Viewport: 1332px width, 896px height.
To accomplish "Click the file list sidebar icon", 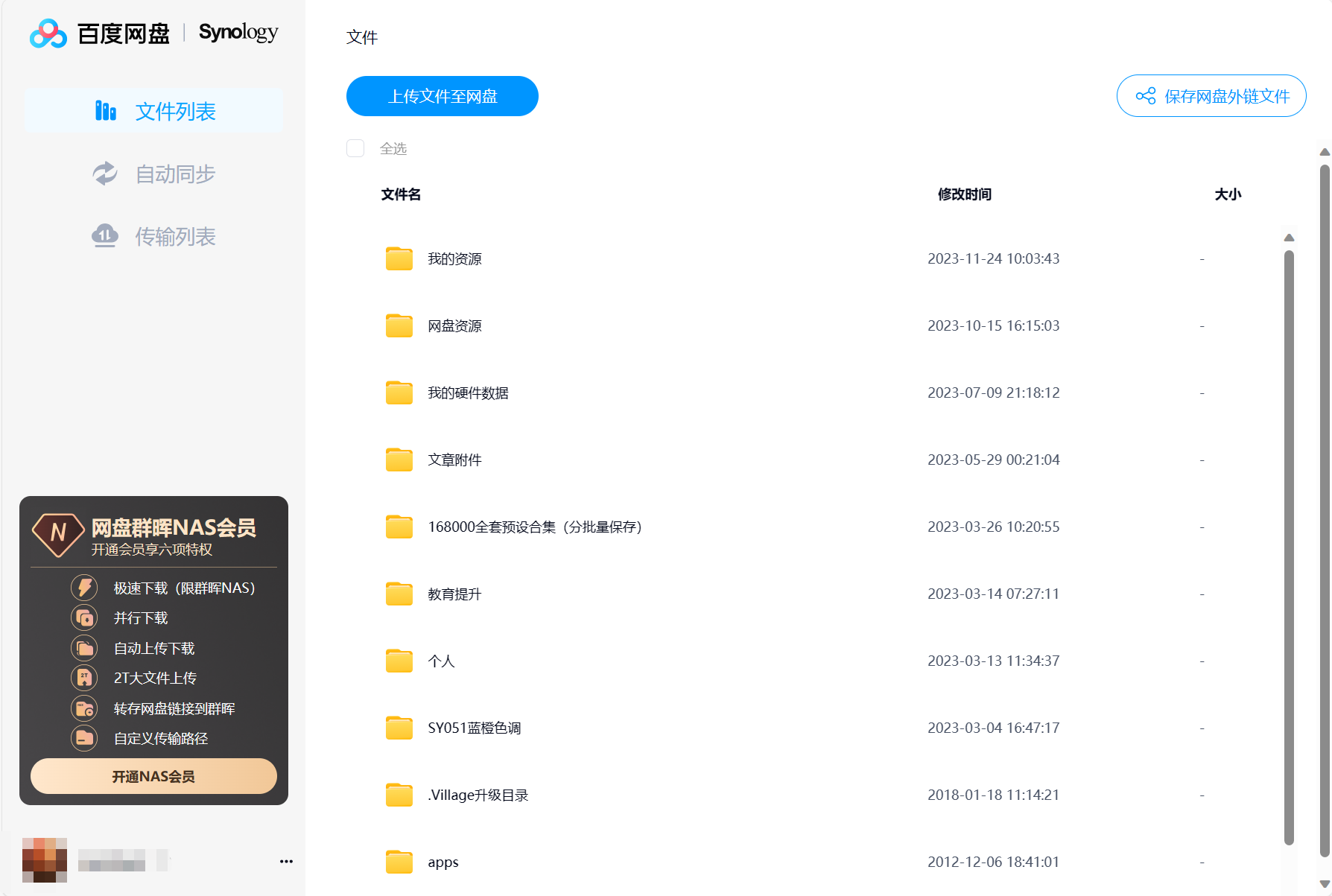I will (x=105, y=111).
